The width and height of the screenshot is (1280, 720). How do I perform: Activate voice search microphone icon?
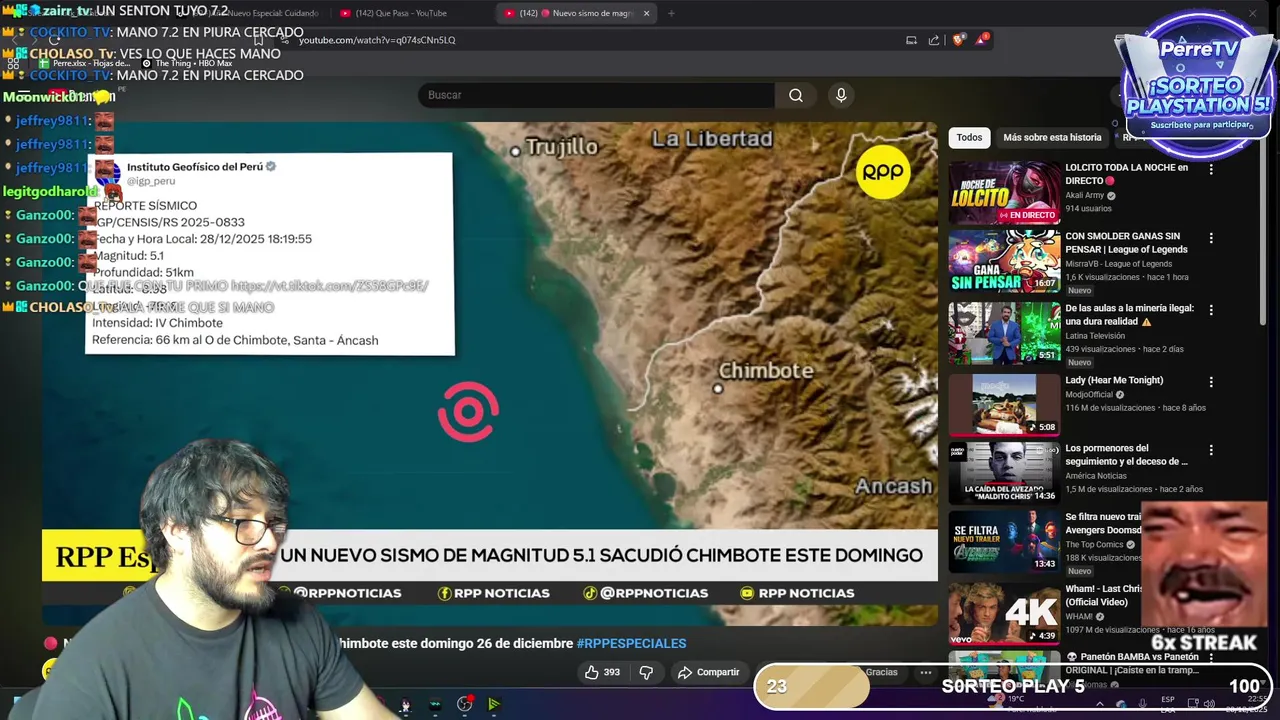[x=841, y=95]
